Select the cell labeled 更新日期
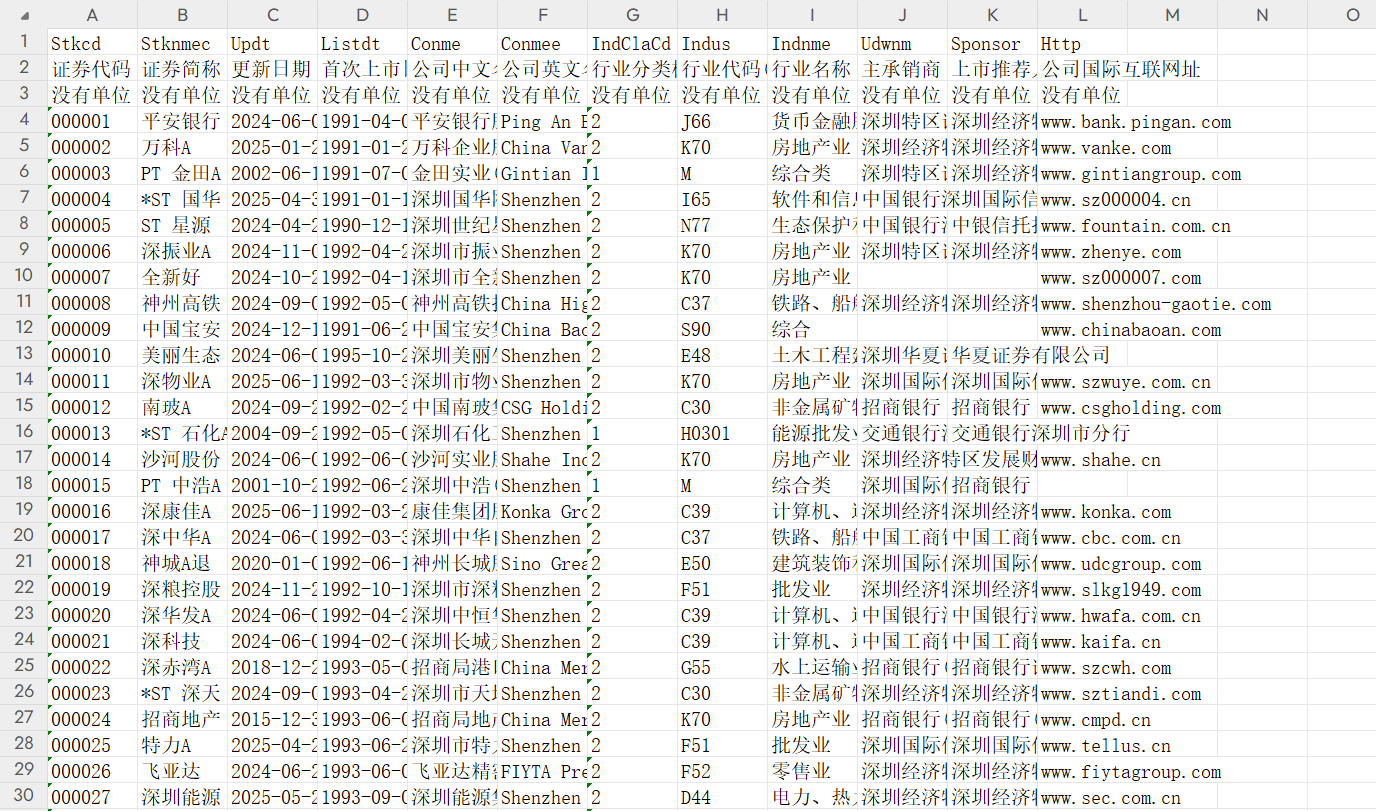This screenshot has width=1376, height=811. 273,69
